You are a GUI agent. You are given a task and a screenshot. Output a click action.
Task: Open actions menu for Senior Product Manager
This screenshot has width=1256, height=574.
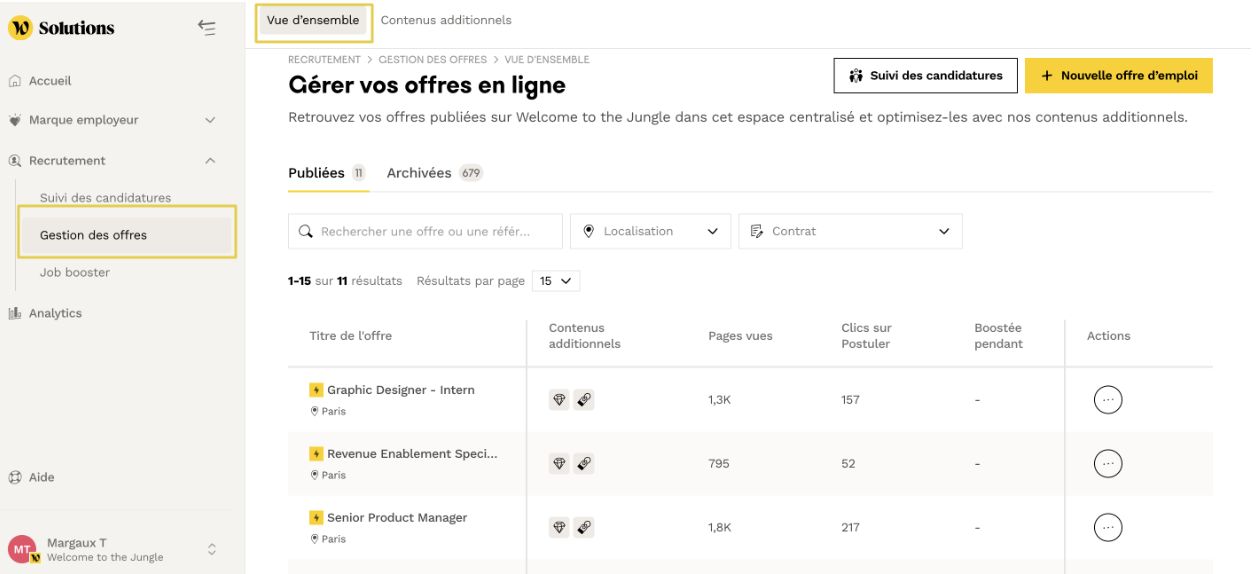1107,528
